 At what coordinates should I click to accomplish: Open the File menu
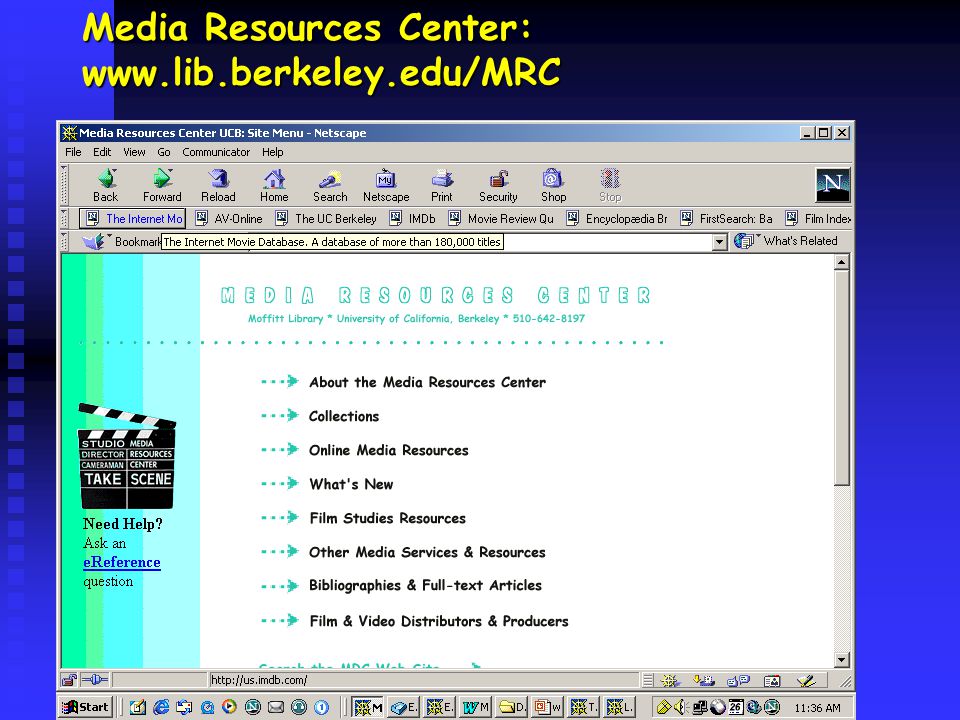point(73,152)
